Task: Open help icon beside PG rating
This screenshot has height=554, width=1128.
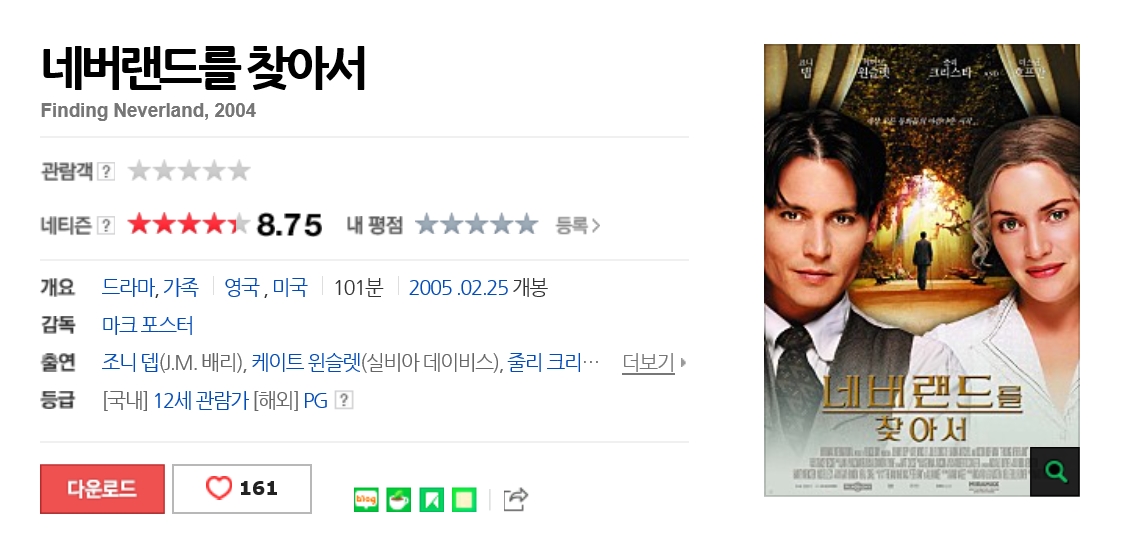Action: [345, 400]
